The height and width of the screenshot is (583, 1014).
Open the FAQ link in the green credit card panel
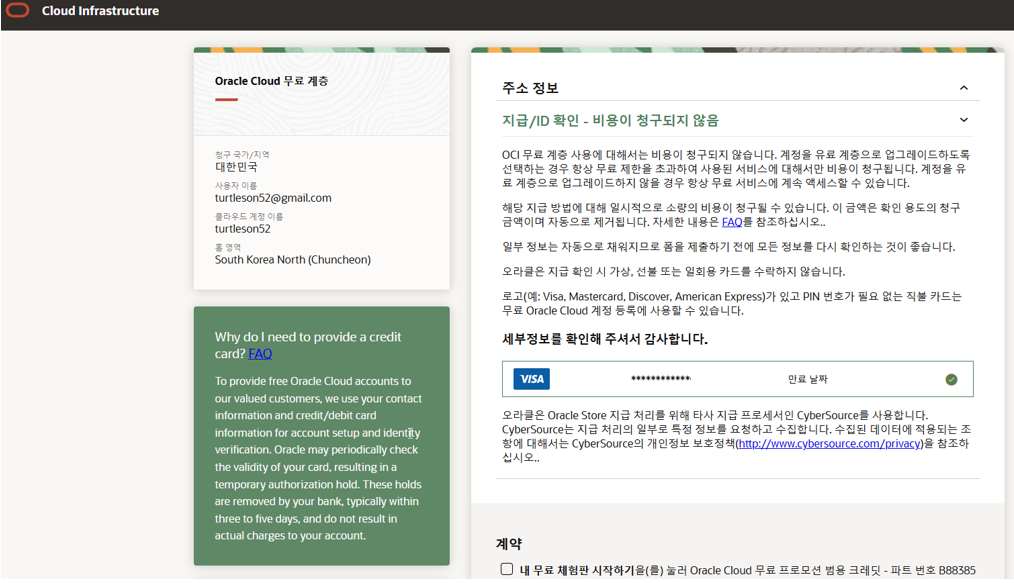[x=260, y=354]
